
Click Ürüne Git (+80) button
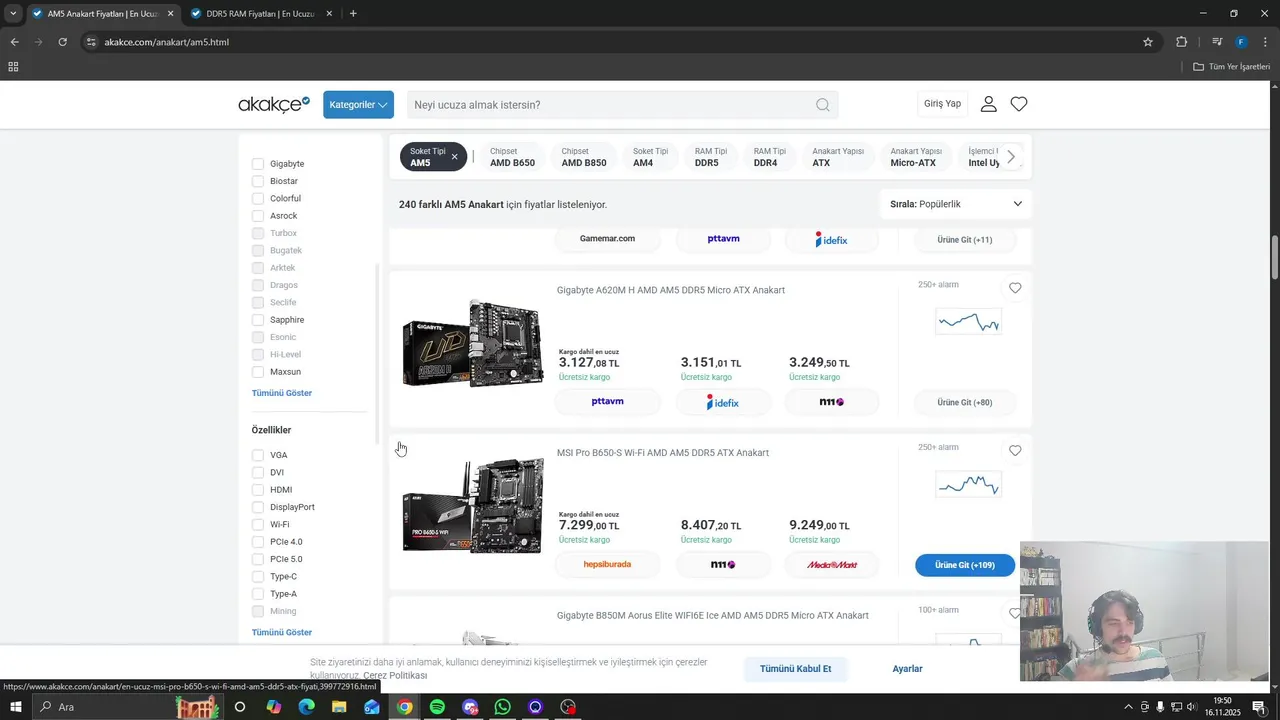(x=965, y=402)
